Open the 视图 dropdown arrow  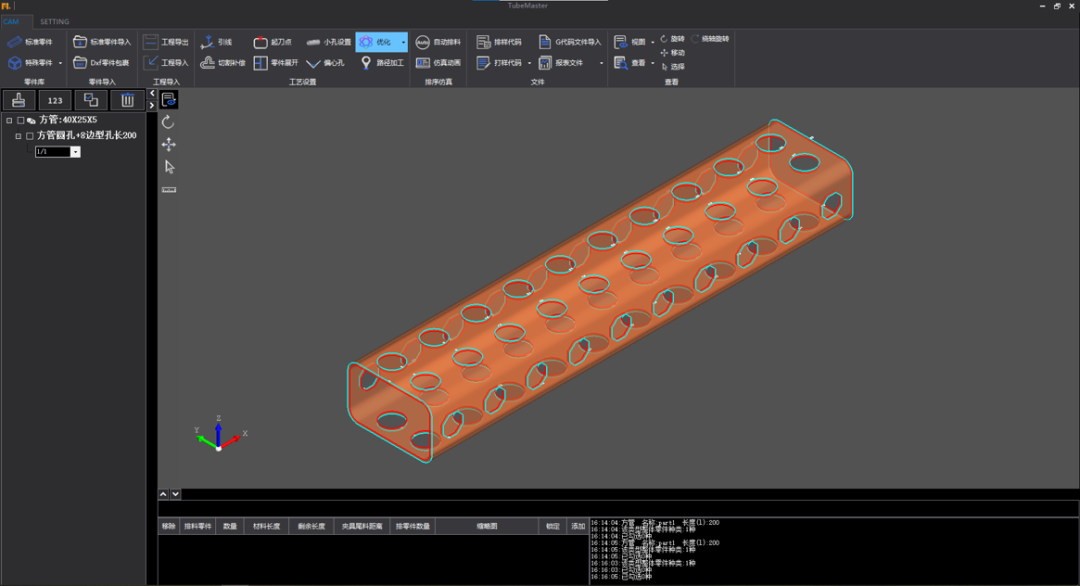pyautogui.click(x=652, y=42)
